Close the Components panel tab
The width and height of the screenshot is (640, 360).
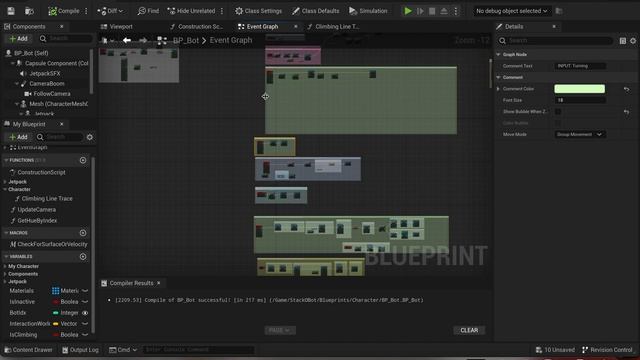point(62,27)
